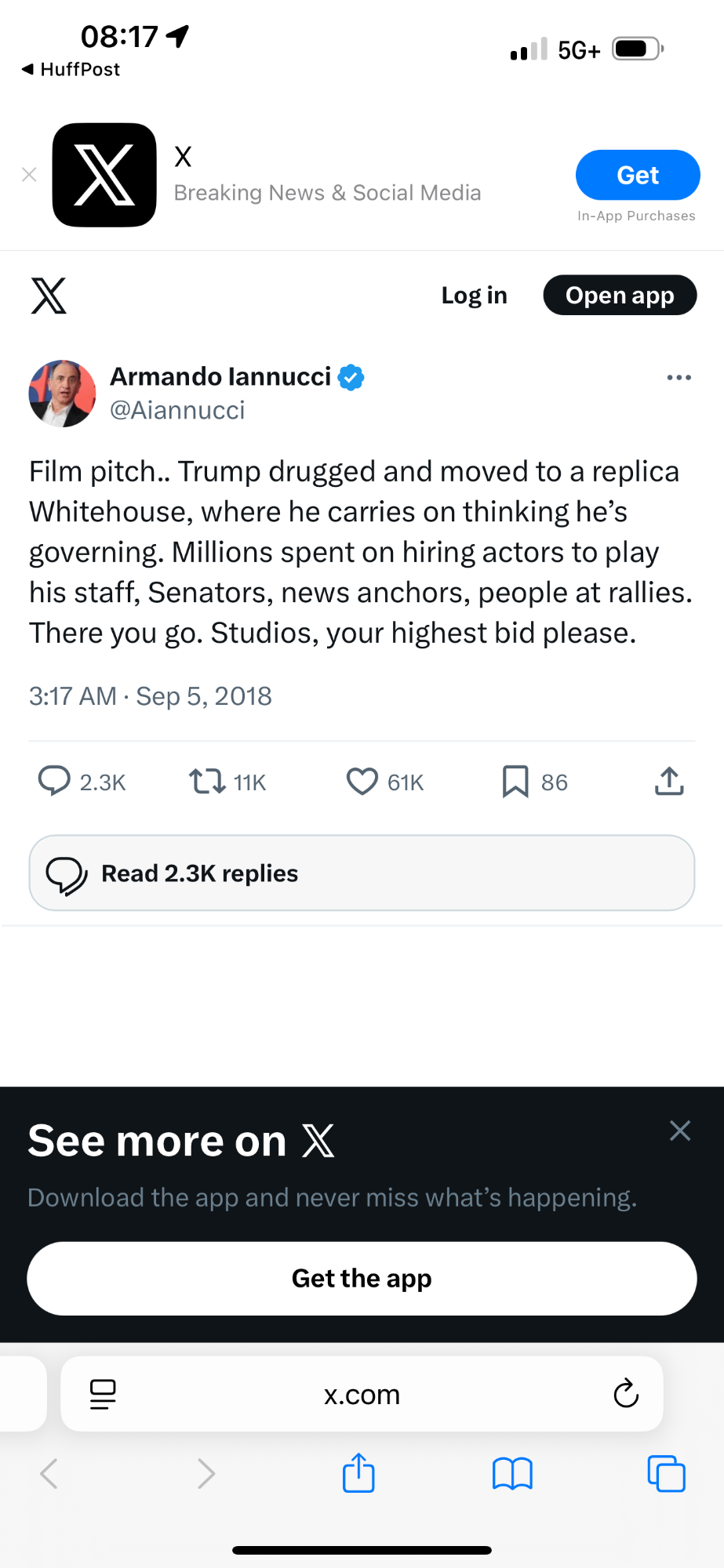Open Safari page settings menu icon
This screenshot has width=724, height=1568.
click(103, 1393)
